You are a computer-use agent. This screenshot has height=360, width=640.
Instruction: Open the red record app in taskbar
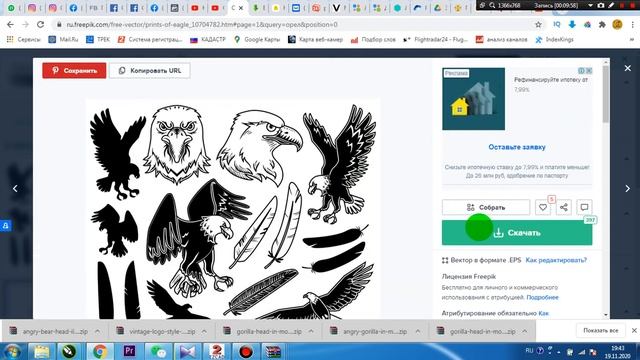(x=246, y=351)
